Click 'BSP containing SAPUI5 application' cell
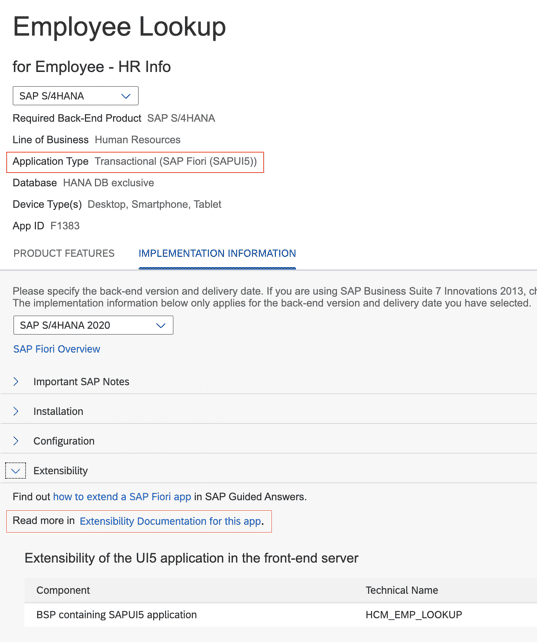This screenshot has height=642, width=537. [117, 615]
